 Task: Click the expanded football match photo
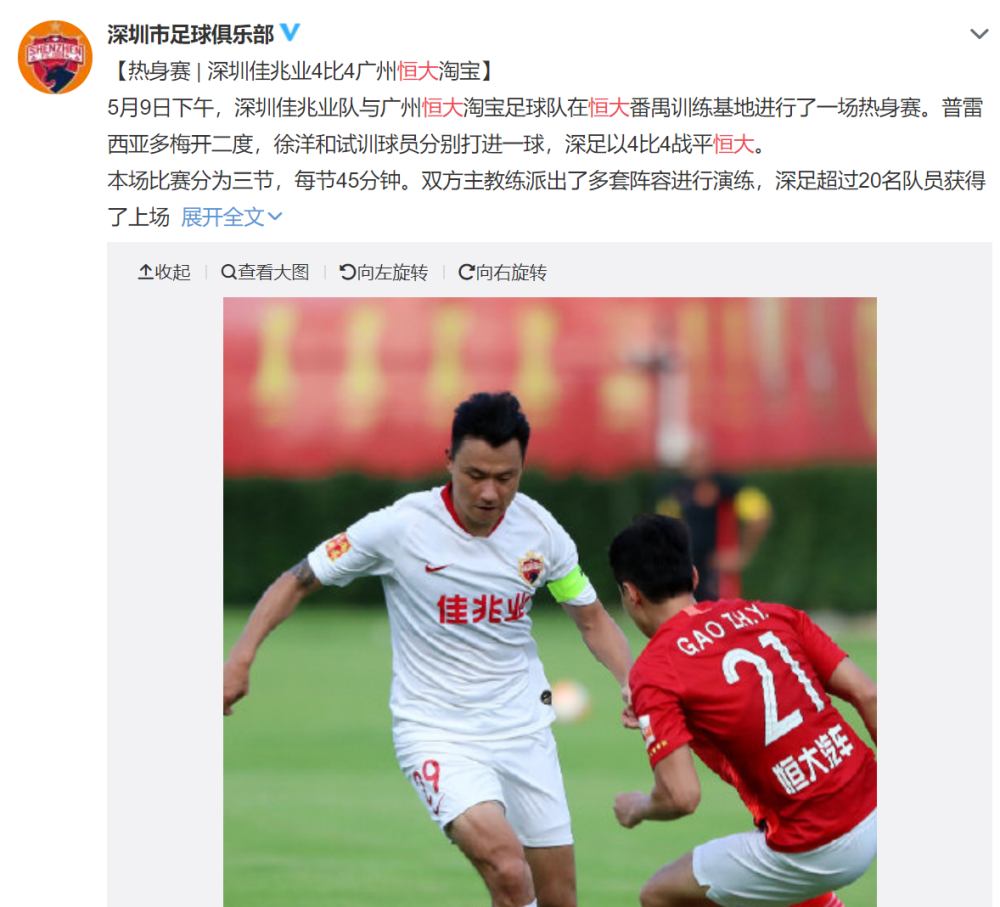(550, 602)
